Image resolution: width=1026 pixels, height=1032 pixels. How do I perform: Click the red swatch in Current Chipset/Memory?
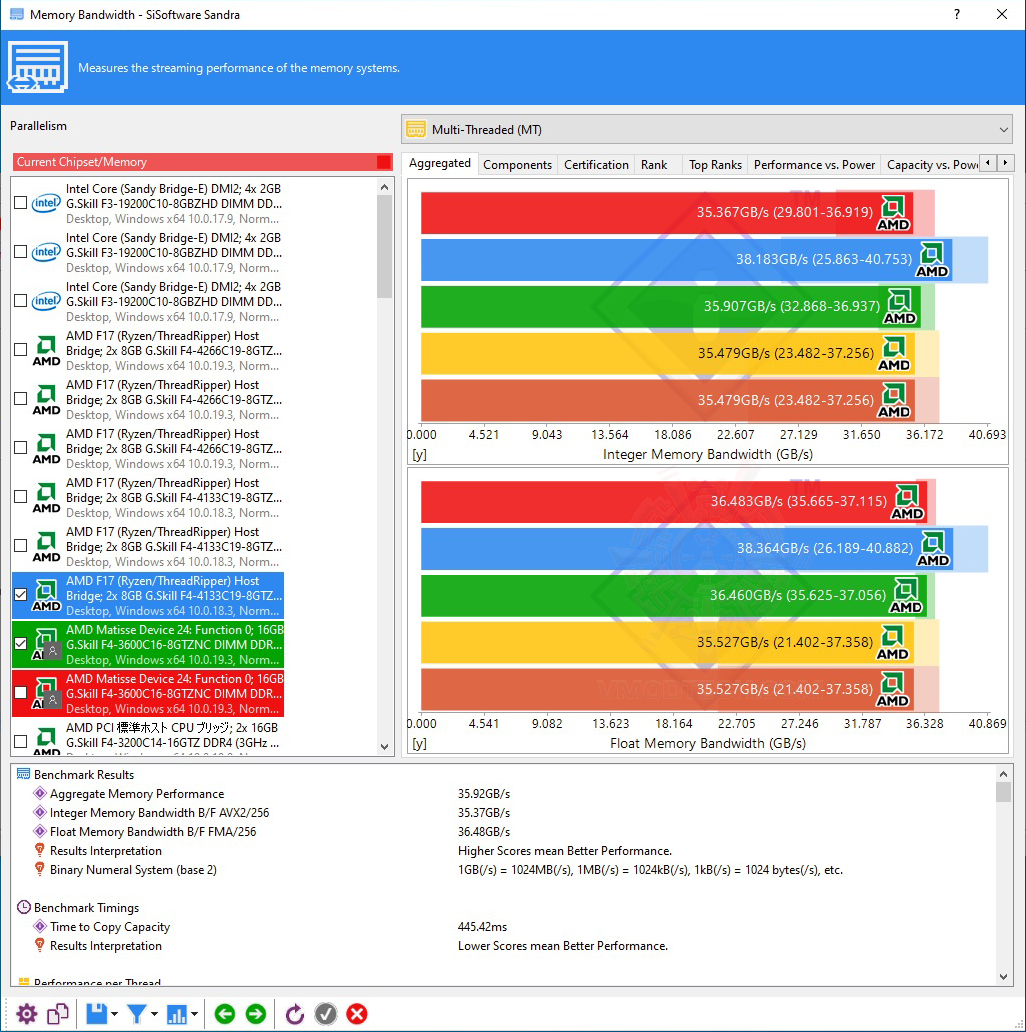[x=384, y=162]
